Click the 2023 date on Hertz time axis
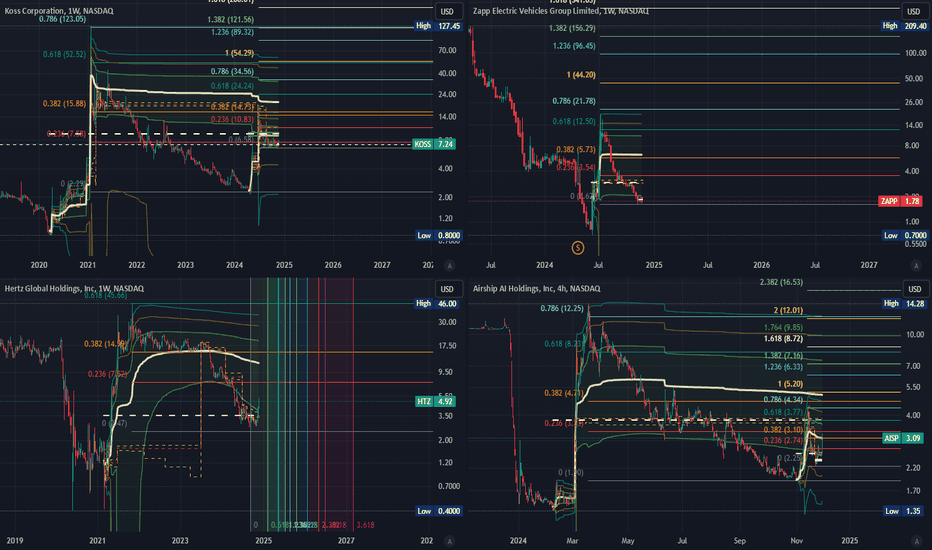The height and width of the screenshot is (550, 932). point(180,540)
